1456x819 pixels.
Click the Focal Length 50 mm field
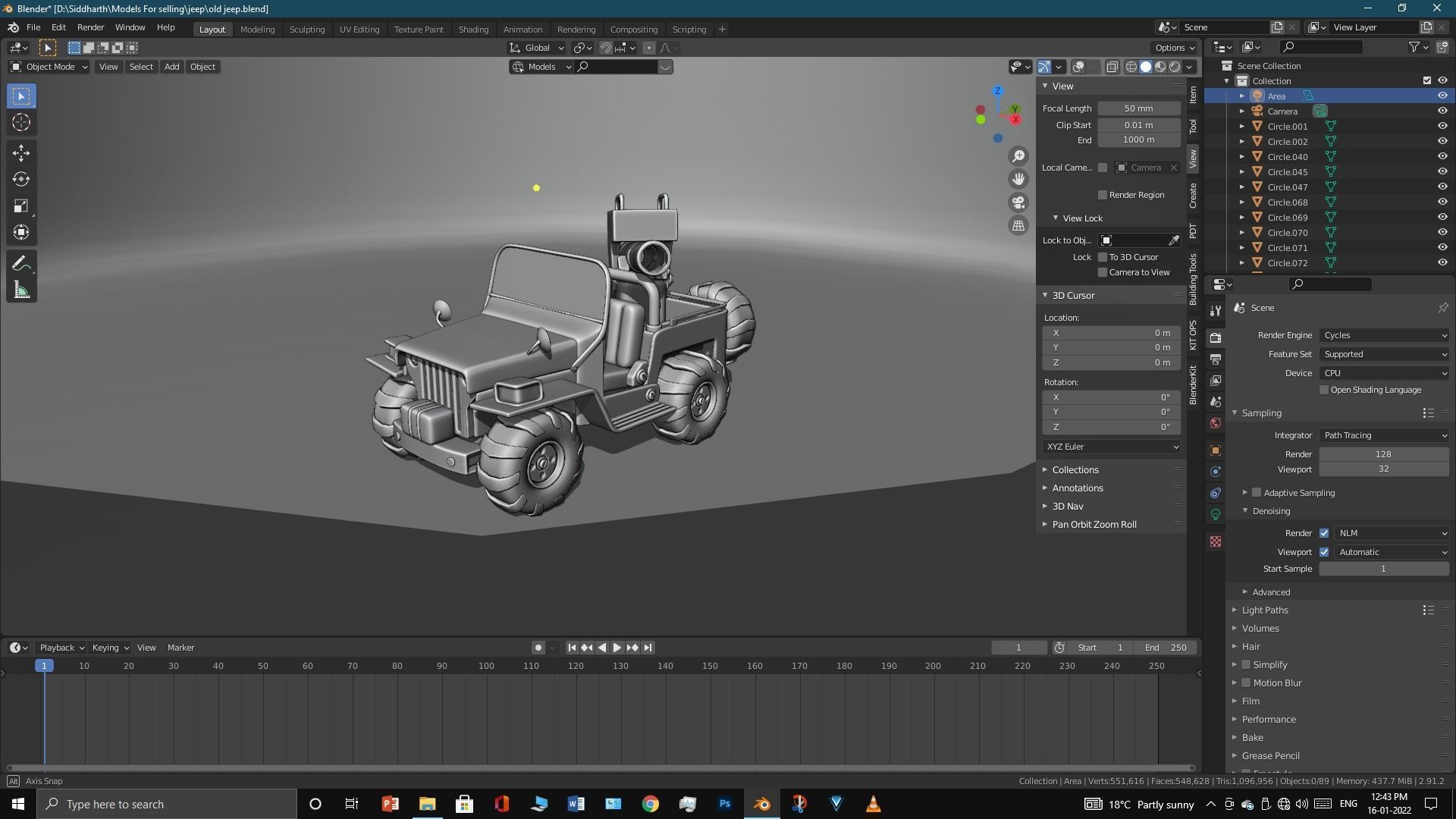1139,108
